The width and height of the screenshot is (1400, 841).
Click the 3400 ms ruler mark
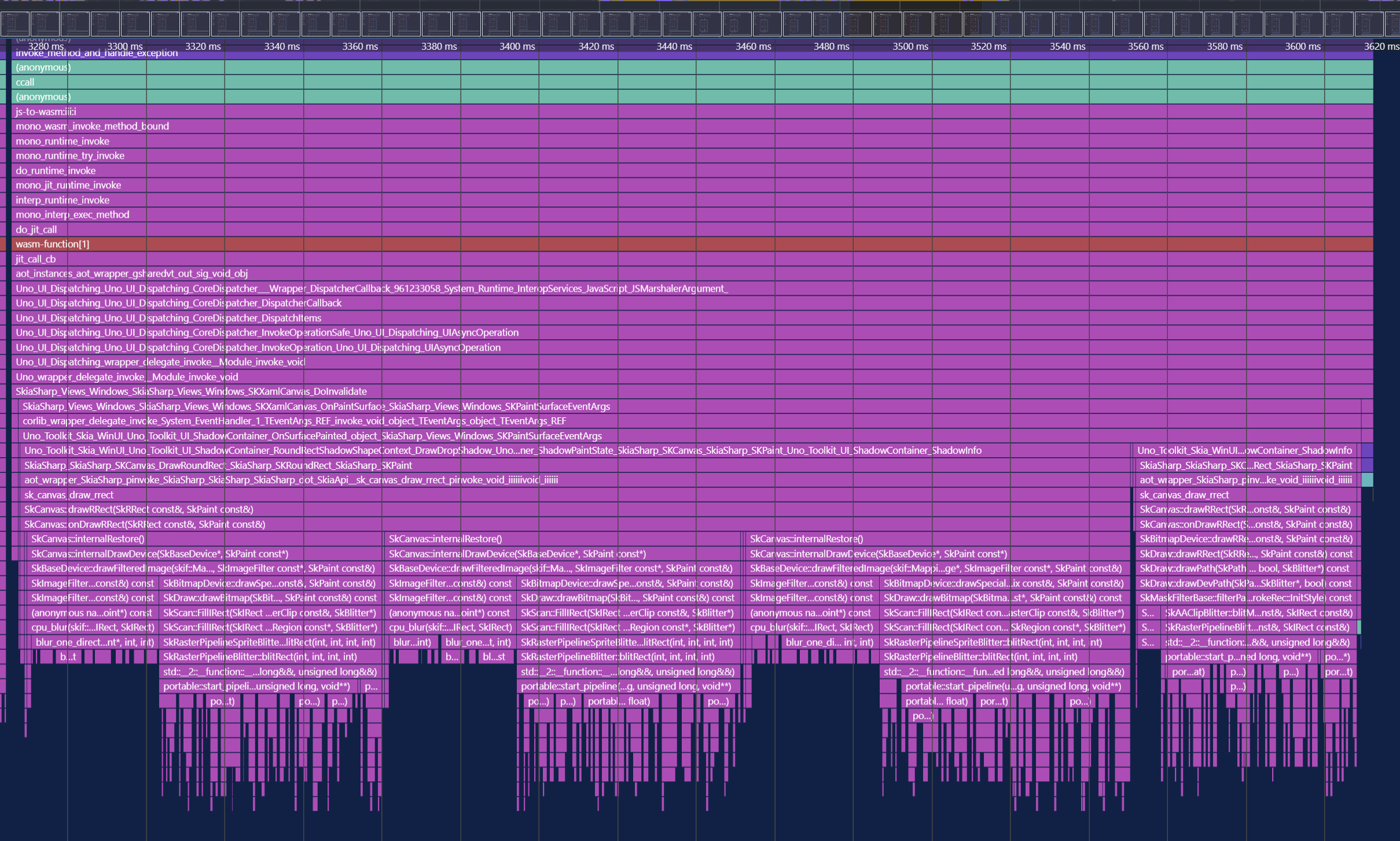pos(517,46)
